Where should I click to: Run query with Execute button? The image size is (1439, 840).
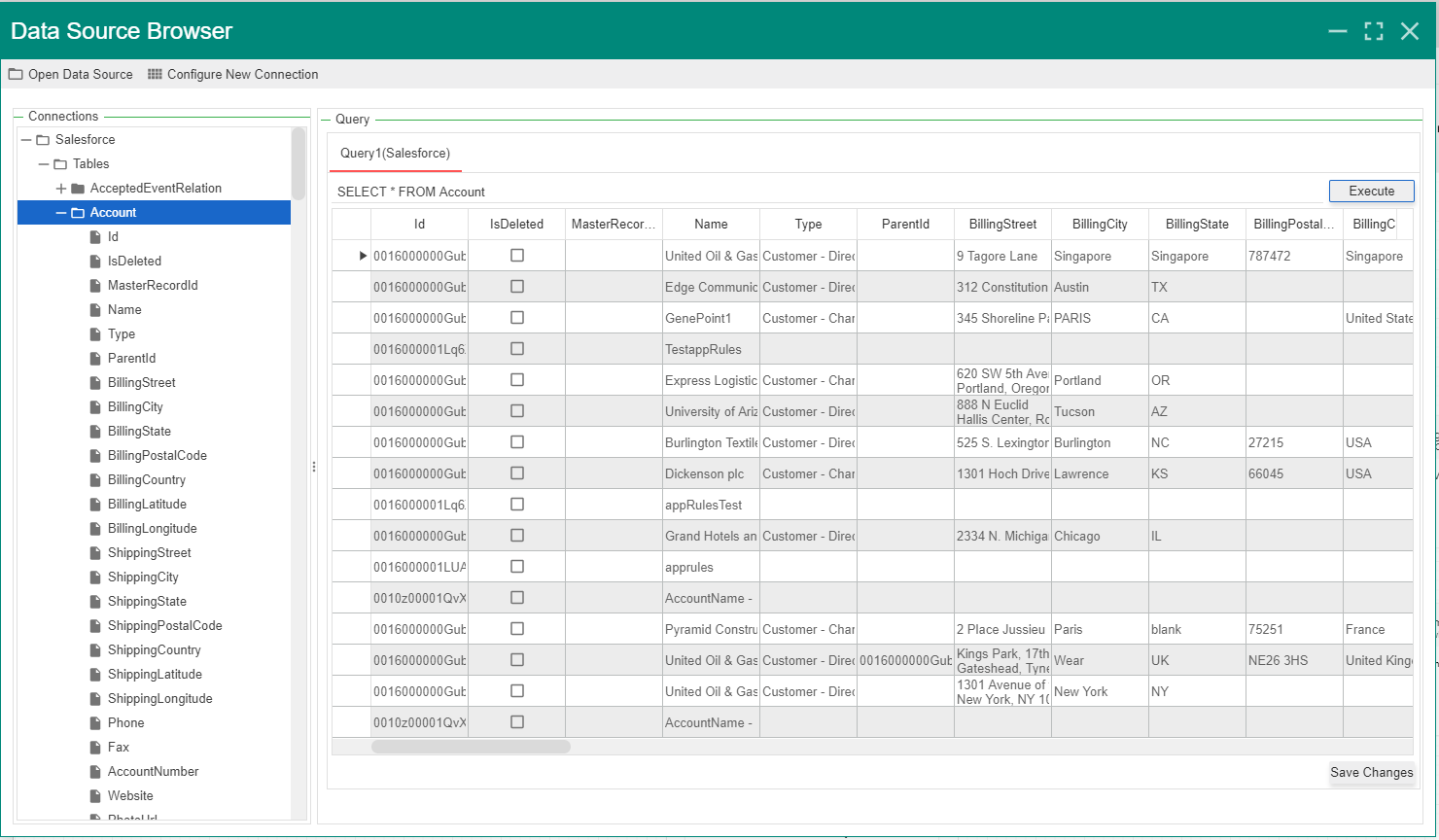coord(1371,191)
